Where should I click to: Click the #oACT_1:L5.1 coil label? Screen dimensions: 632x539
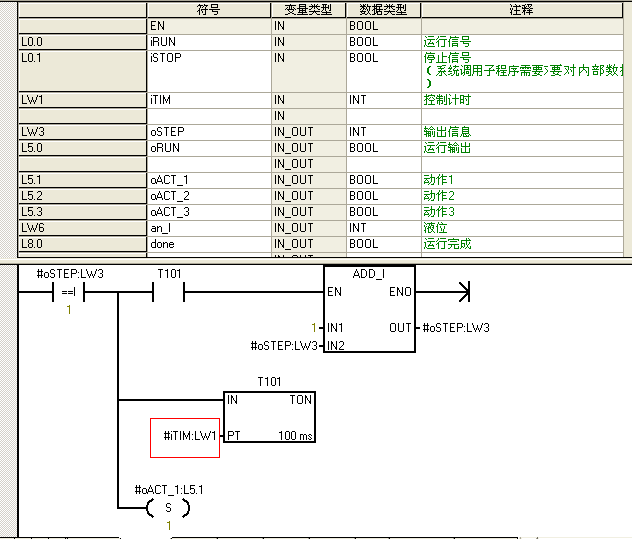[x=169, y=490]
